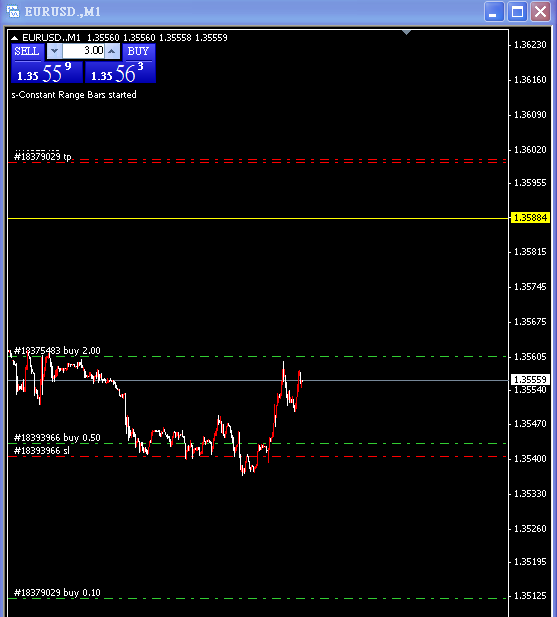Click the current price label 1.35559

pos(530,380)
